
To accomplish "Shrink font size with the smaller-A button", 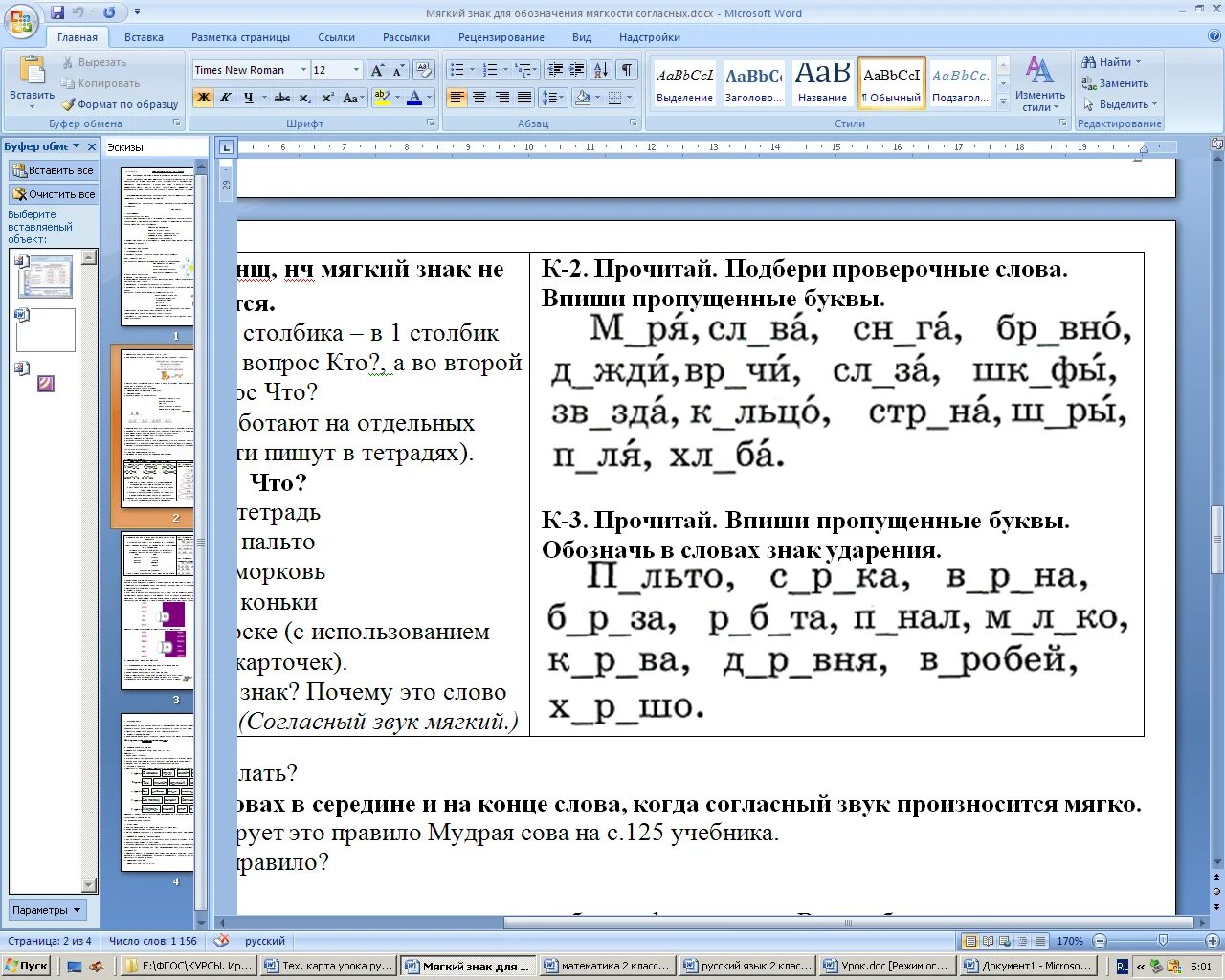I will (398, 70).
